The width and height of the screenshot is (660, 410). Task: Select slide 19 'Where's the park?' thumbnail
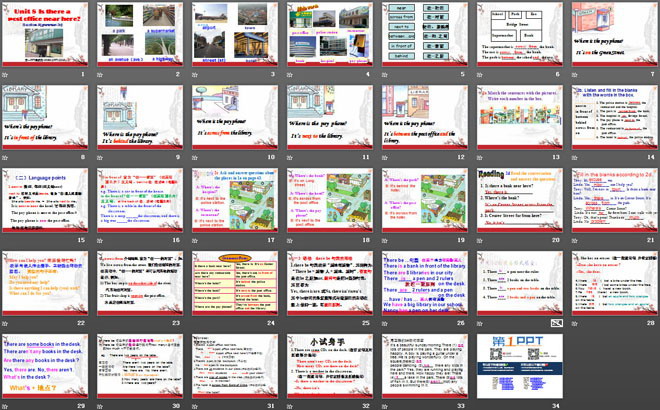pos(425,200)
